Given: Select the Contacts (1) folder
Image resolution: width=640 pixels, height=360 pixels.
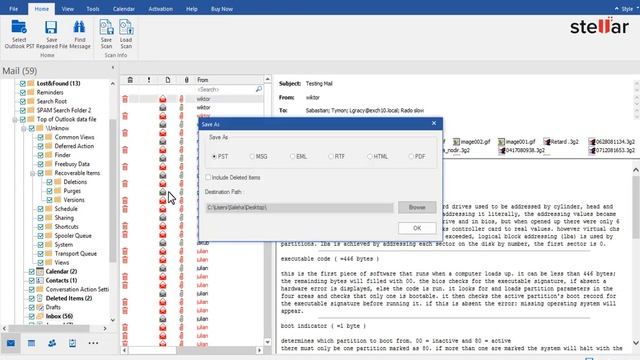Looking at the screenshot, I should click(x=61, y=280).
